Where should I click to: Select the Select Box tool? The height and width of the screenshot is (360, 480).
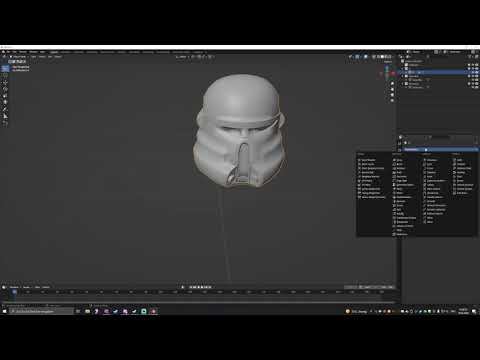(5, 68)
